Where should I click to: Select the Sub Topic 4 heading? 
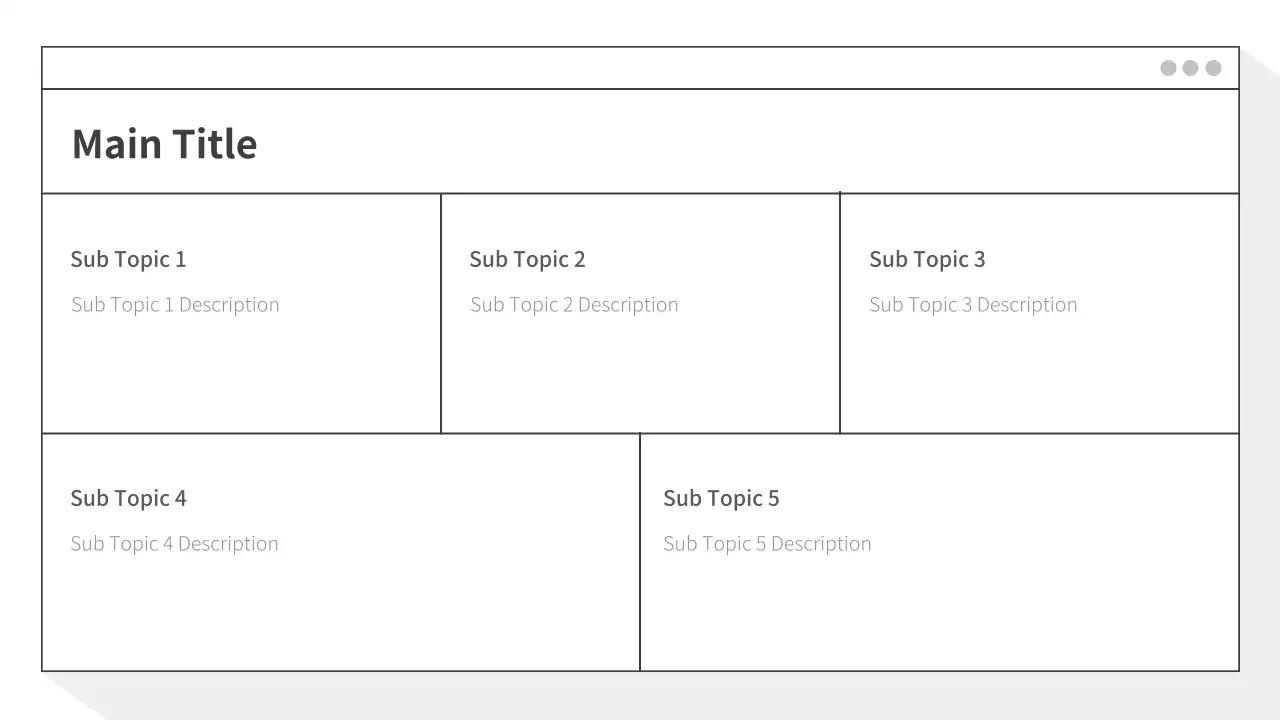[x=128, y=498]
